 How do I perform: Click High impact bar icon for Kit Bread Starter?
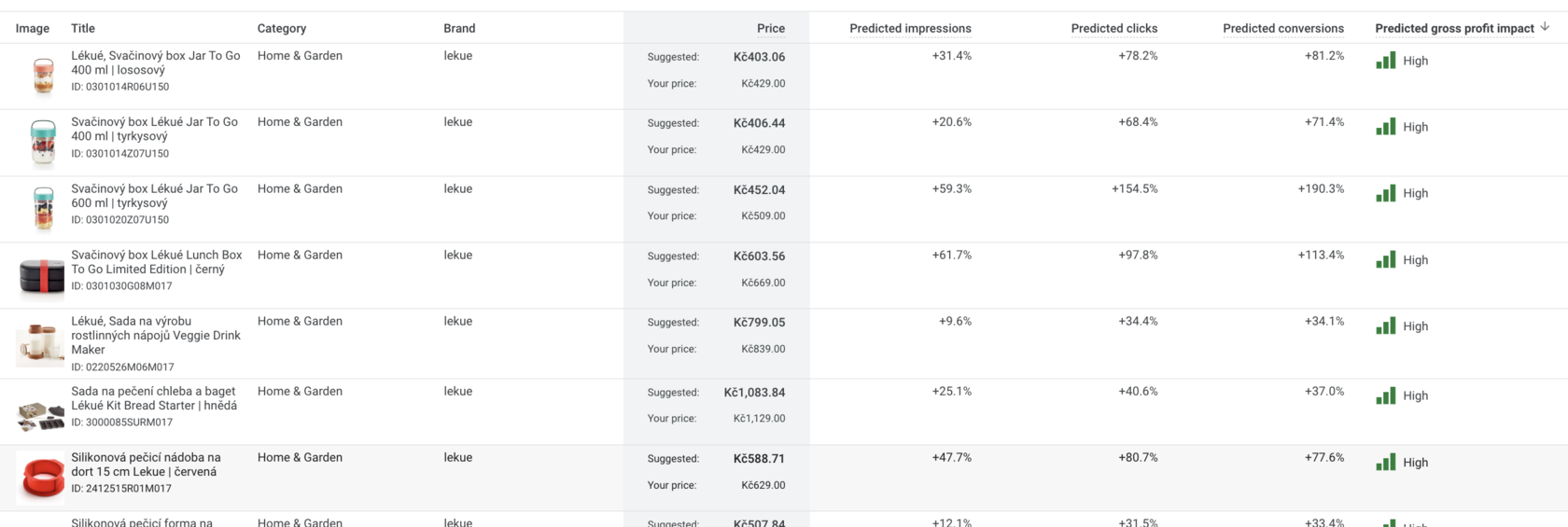pos(1386,395)
